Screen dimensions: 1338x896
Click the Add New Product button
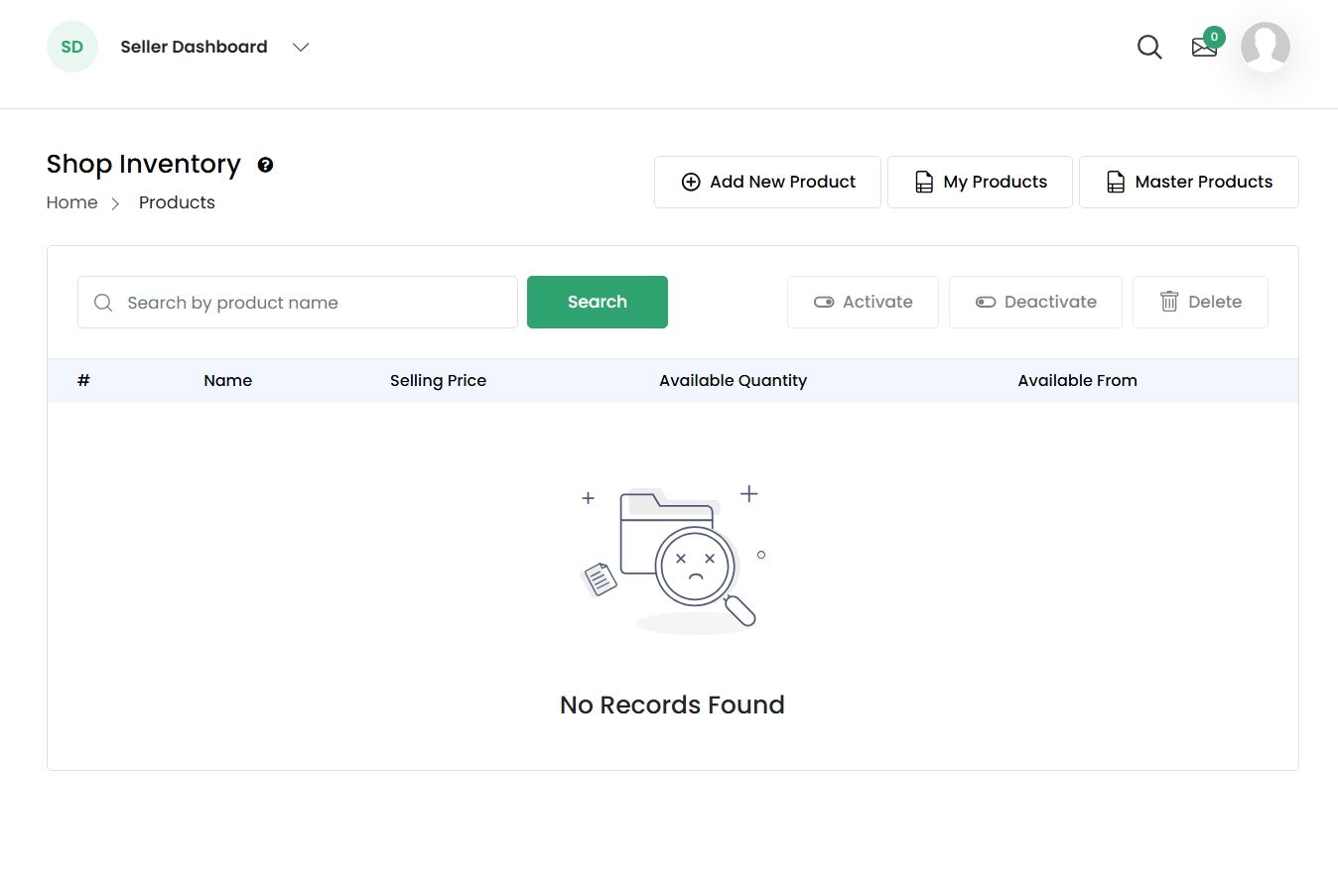767,182
